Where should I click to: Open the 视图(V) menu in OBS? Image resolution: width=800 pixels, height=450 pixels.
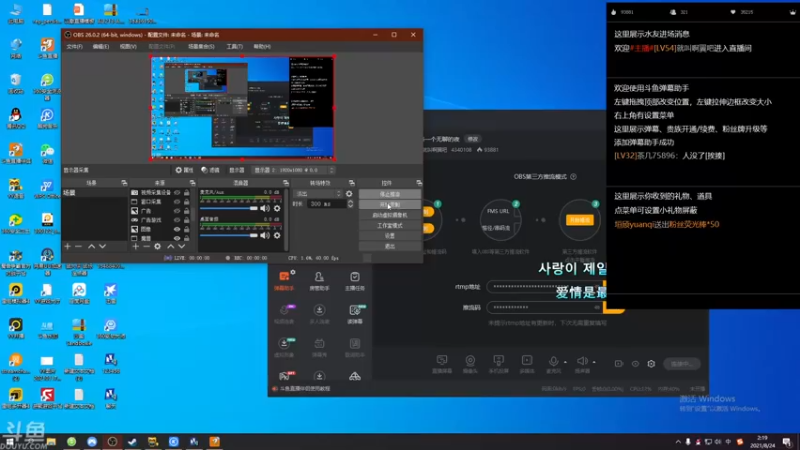pyautogui.click(x=128, y=46)
